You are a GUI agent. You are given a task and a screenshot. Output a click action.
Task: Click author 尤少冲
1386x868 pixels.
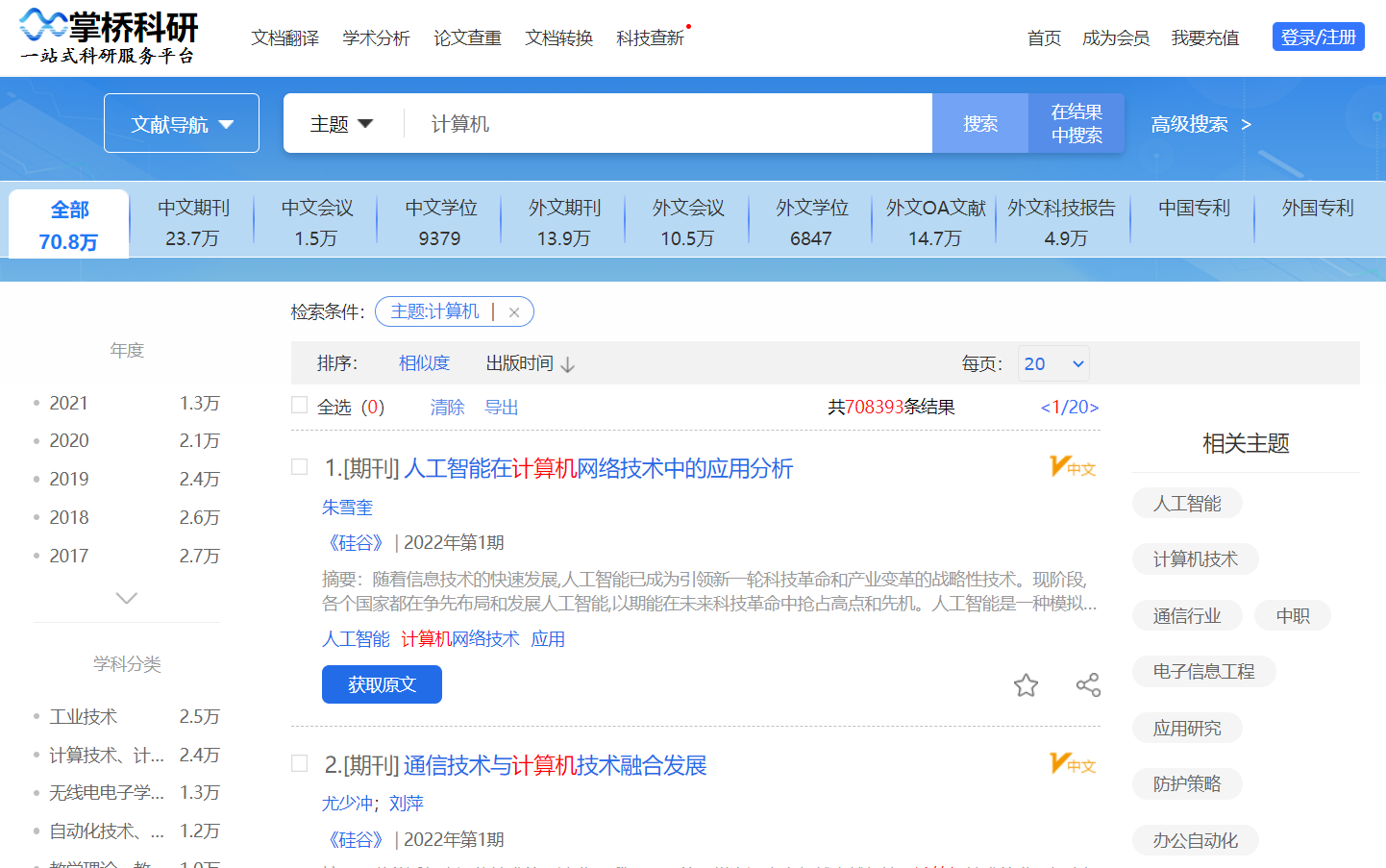[347, 804]
